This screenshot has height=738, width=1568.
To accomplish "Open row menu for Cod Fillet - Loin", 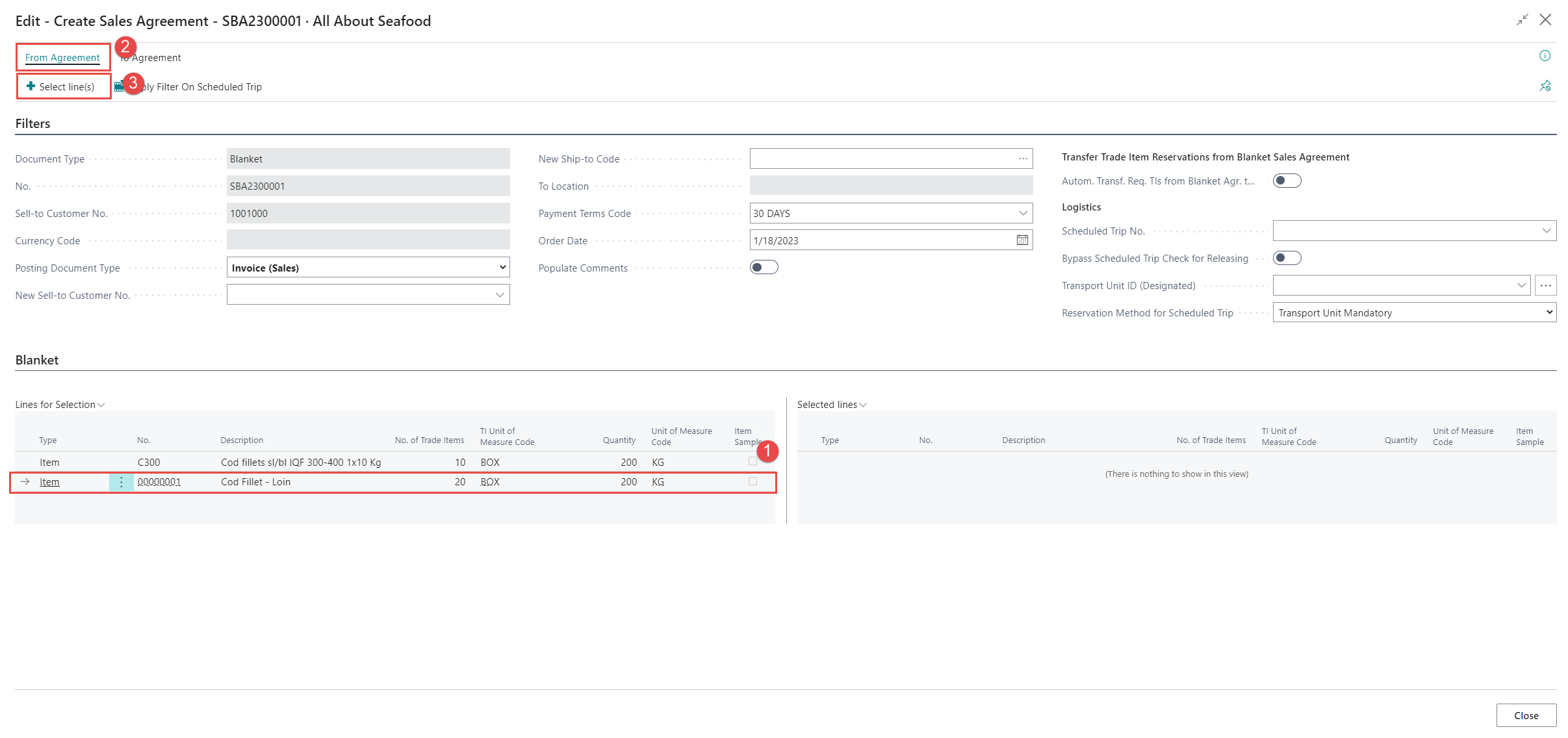I will click(x=121, y=482).
